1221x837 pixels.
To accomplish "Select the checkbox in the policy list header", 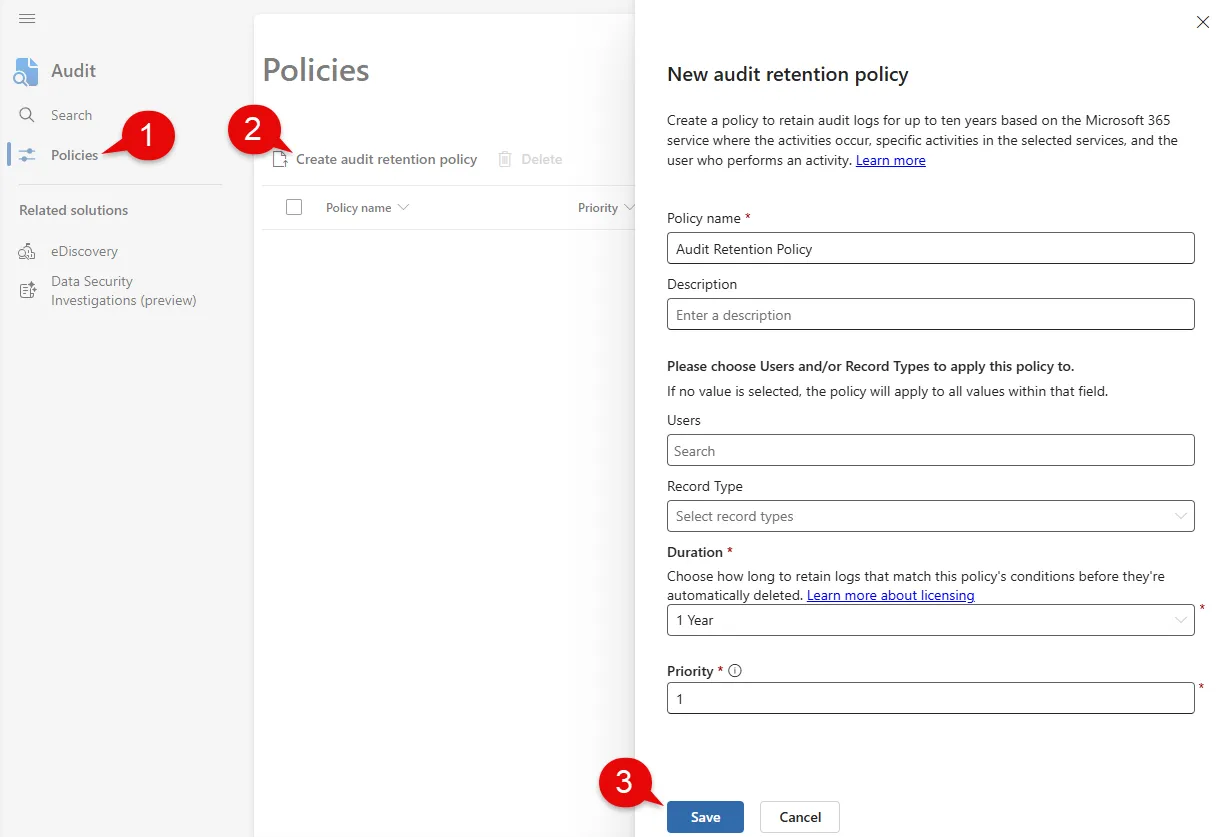I will click(x=293, y=207).
